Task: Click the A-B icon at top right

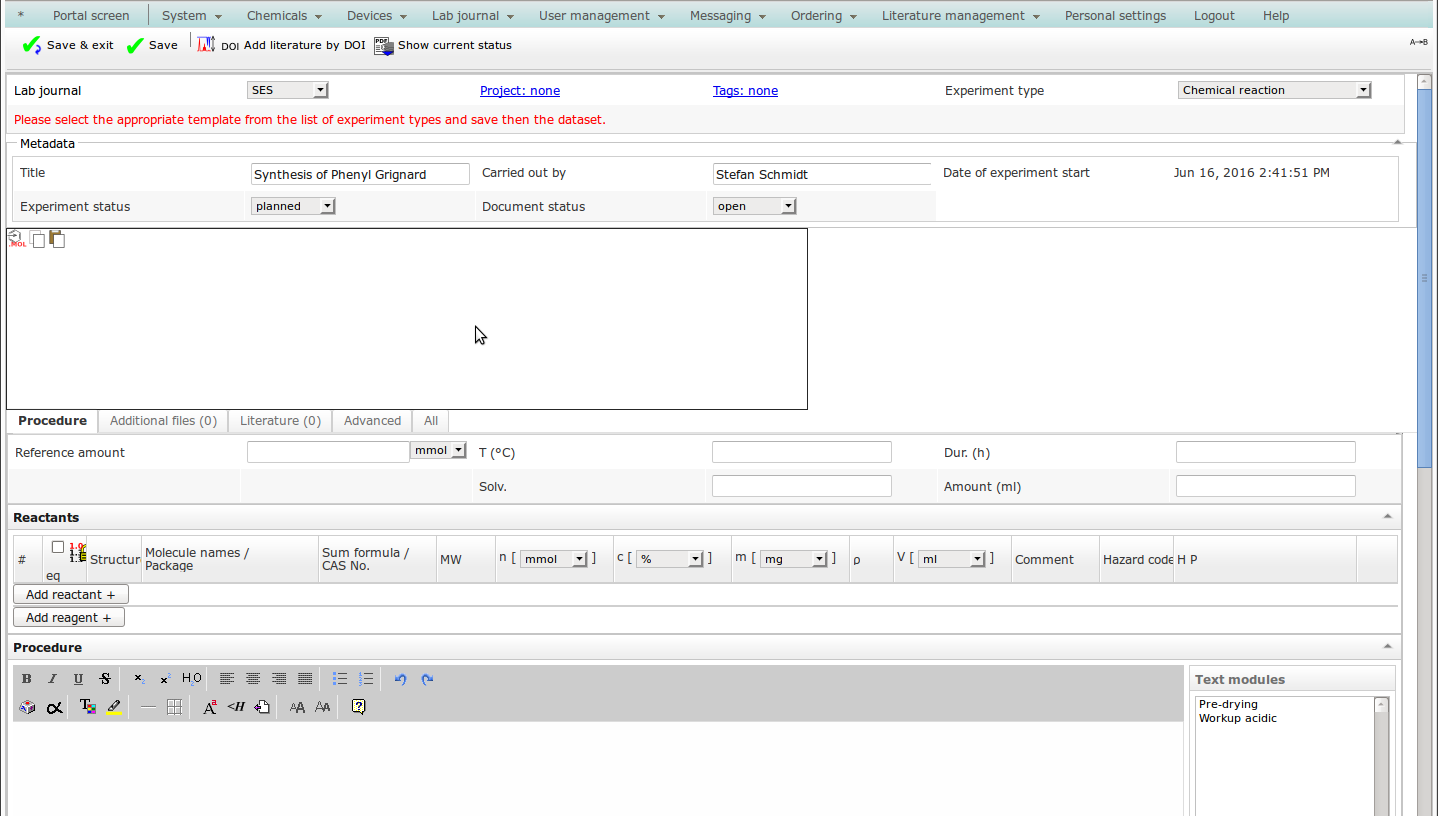Action: (1418, 42)
